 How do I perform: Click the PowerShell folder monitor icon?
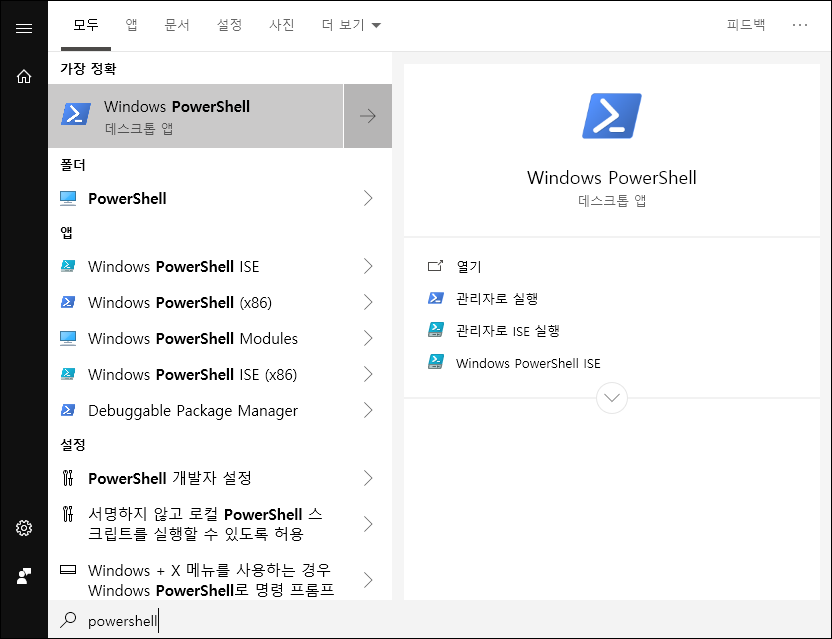[68, 198]
